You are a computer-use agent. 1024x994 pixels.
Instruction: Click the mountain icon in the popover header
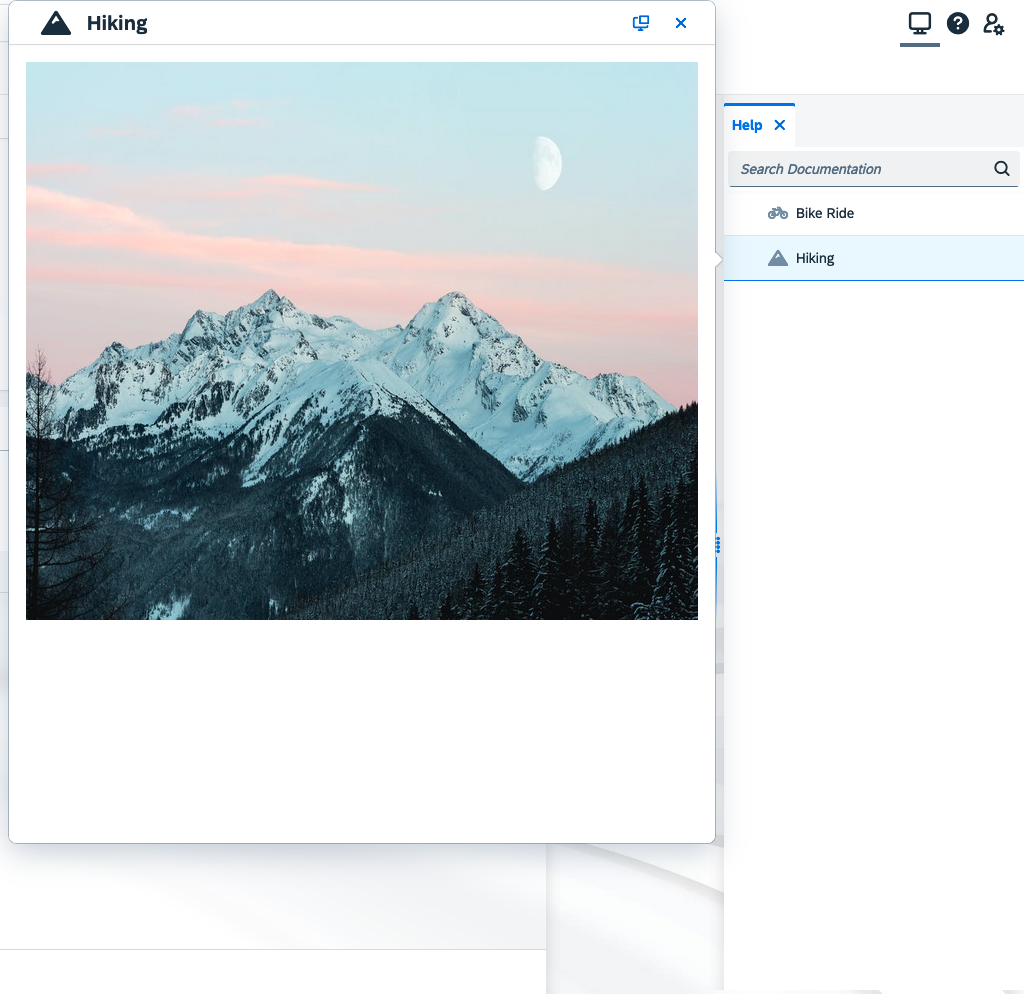click(x=56, y=24)
